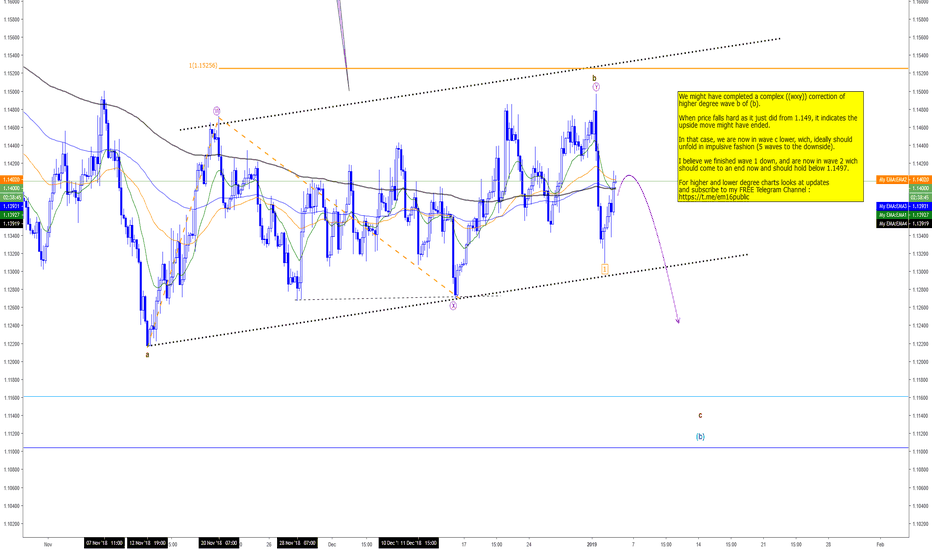Click the "12 Nov '18 19:00" date marker

tap(148, 543)
